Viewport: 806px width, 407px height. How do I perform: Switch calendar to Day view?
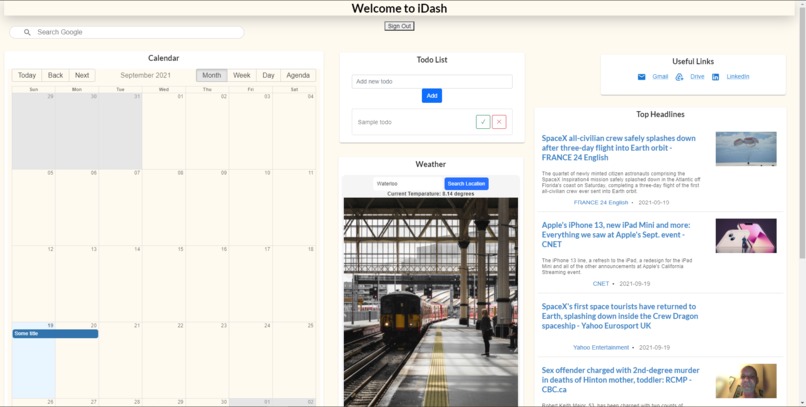point(268,76)
